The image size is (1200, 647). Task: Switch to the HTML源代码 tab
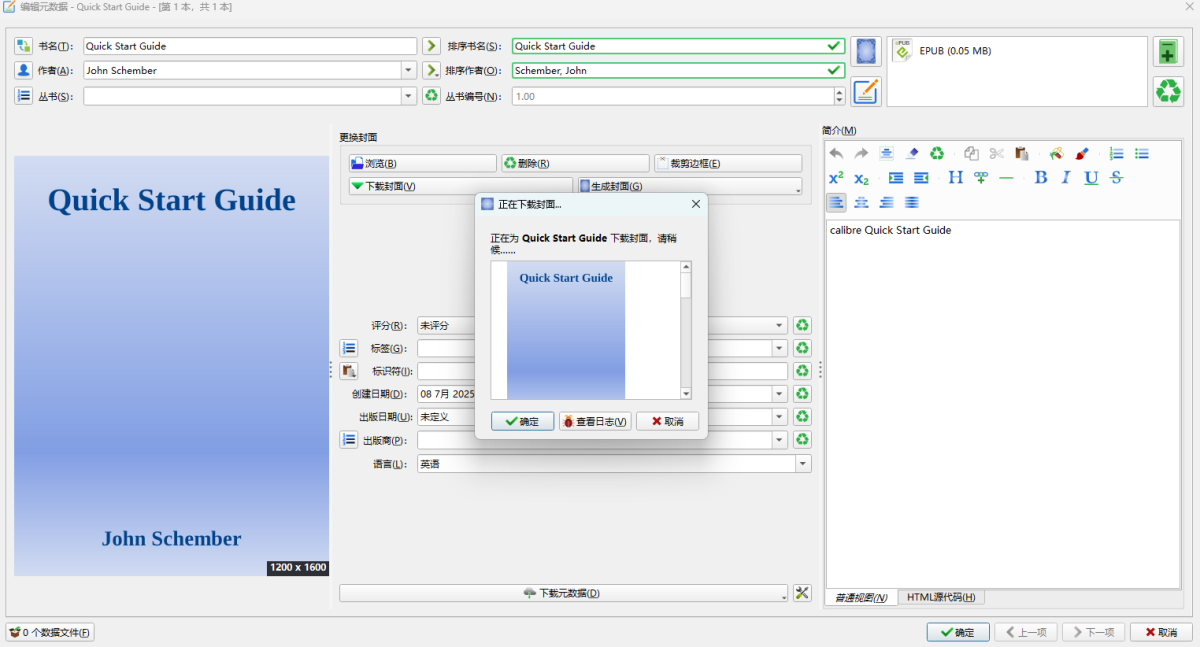pos(940,597)
